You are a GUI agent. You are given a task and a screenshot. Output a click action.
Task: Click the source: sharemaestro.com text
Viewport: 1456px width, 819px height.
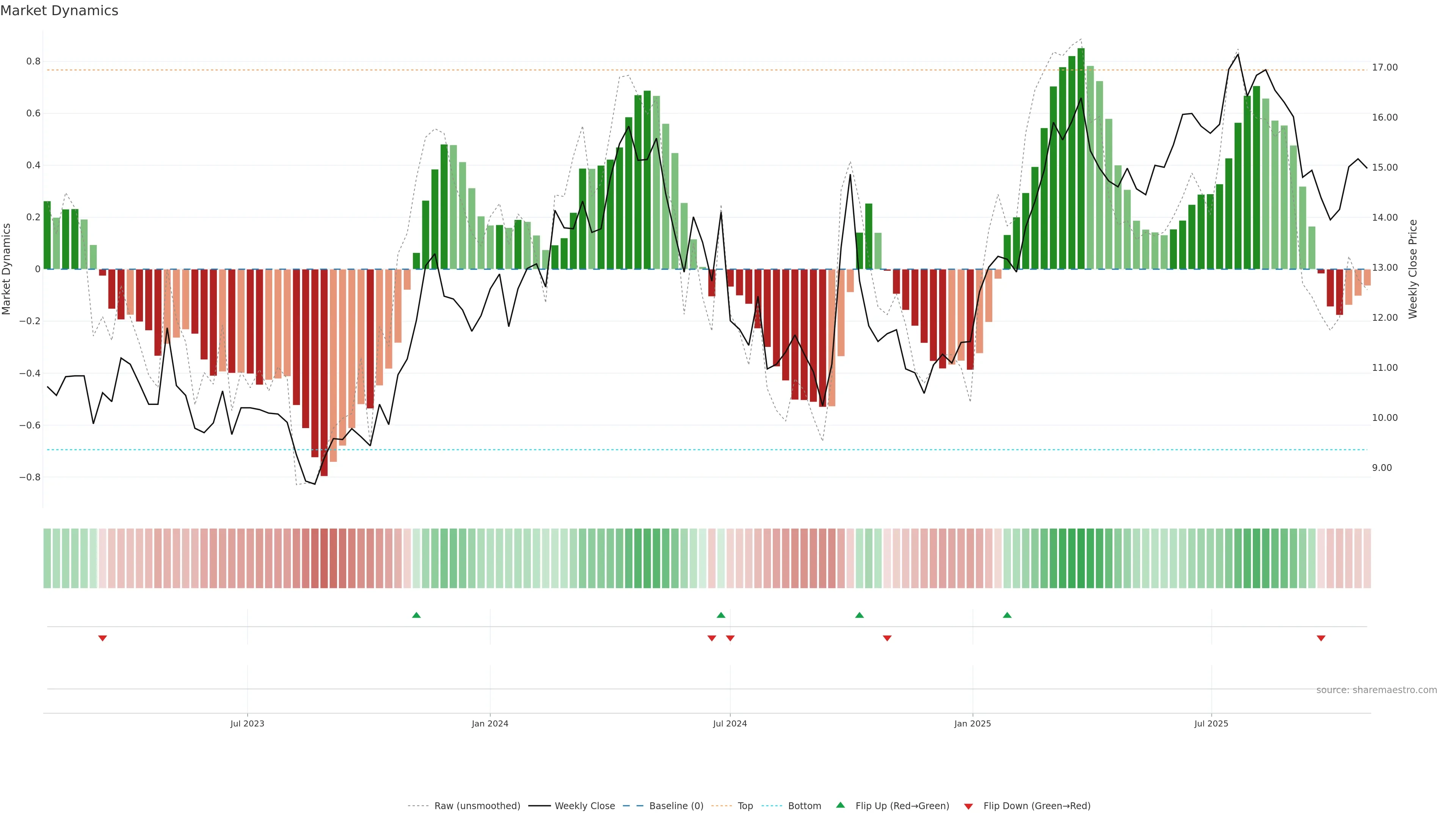(1376, 690)
